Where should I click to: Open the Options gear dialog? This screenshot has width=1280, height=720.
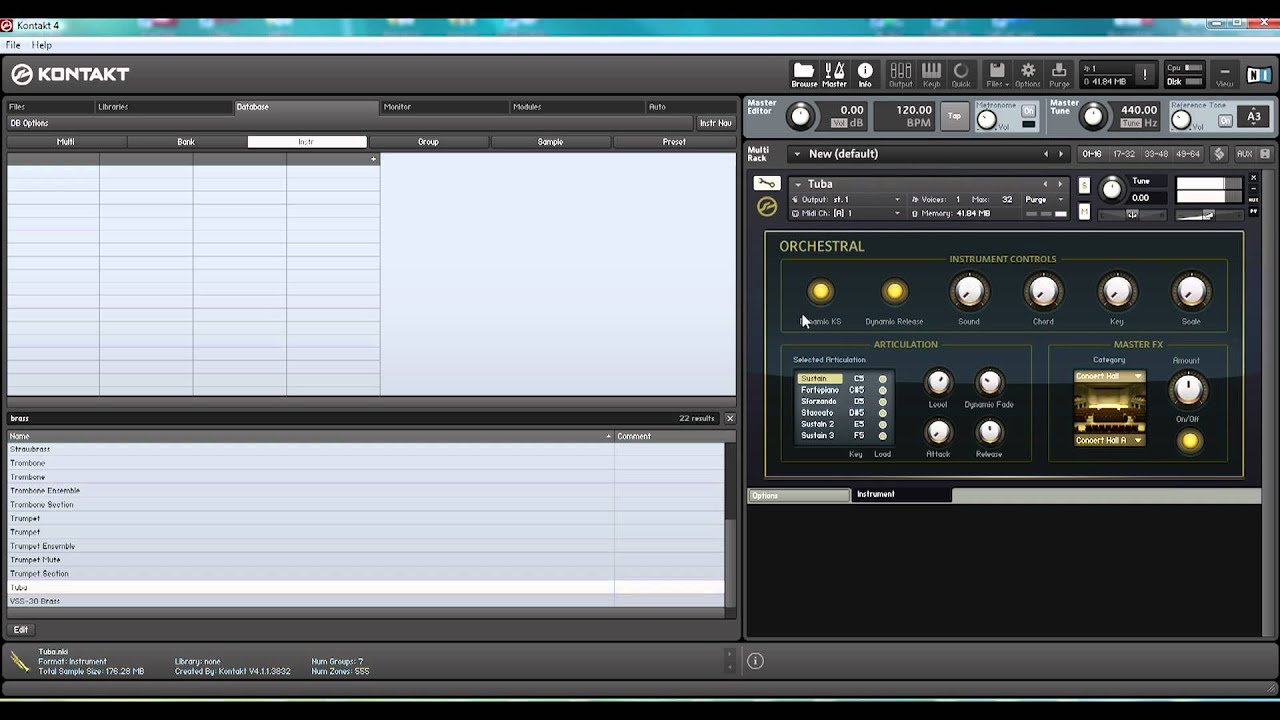coord(1028,74)
